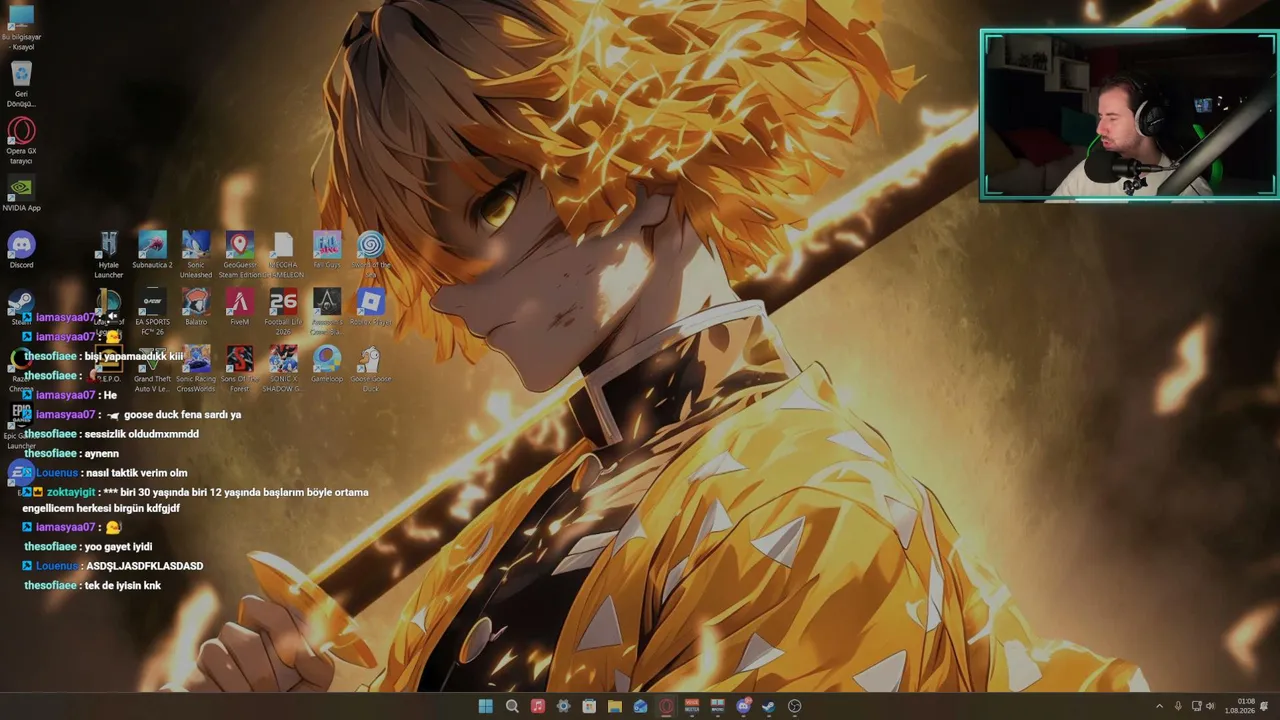Image resolution: width=1280 pixels, height=720 pixels.
Task: Select the Hytale Launcher desktop icon
Action: pyautogui.click(x=109, y=255)
